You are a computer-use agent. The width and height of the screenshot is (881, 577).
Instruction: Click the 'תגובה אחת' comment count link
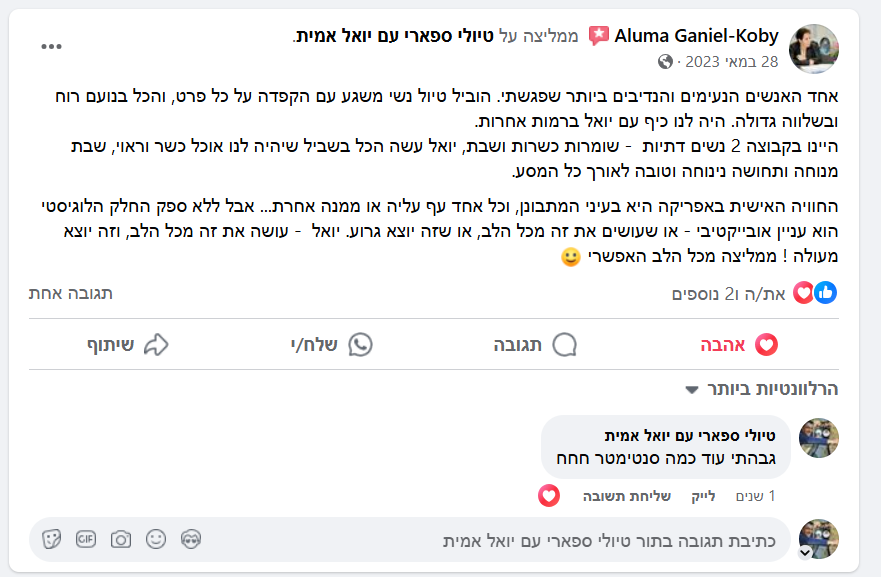pyautogui.click(x=71, y=293)
